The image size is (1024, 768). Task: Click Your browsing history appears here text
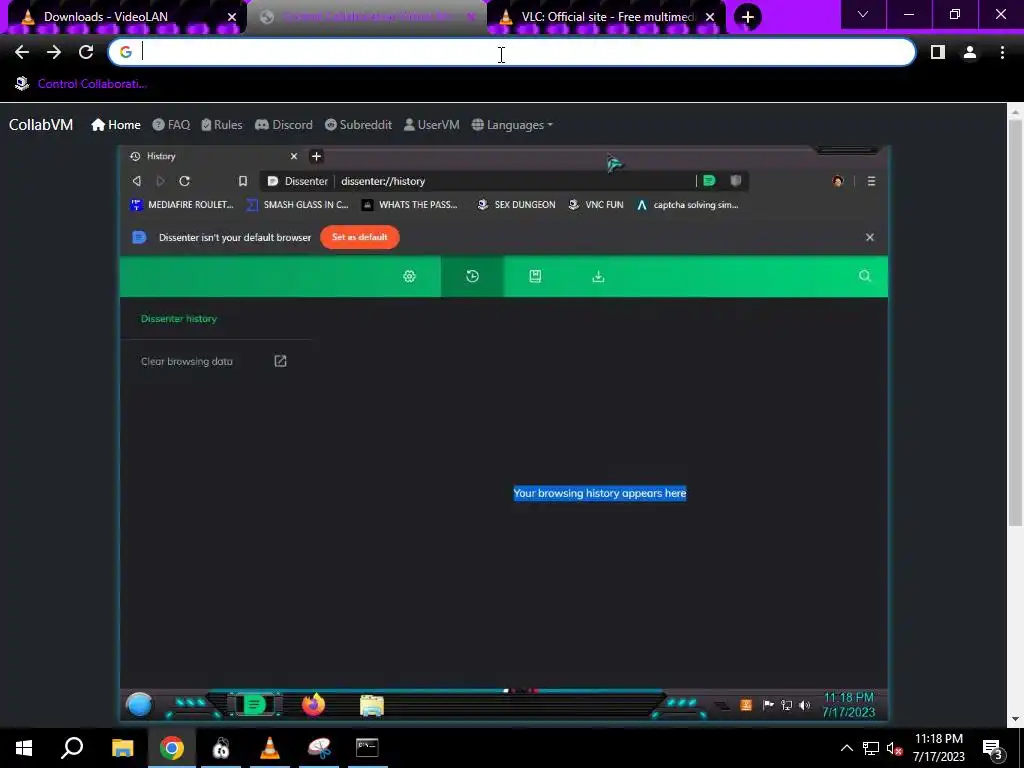600,493
